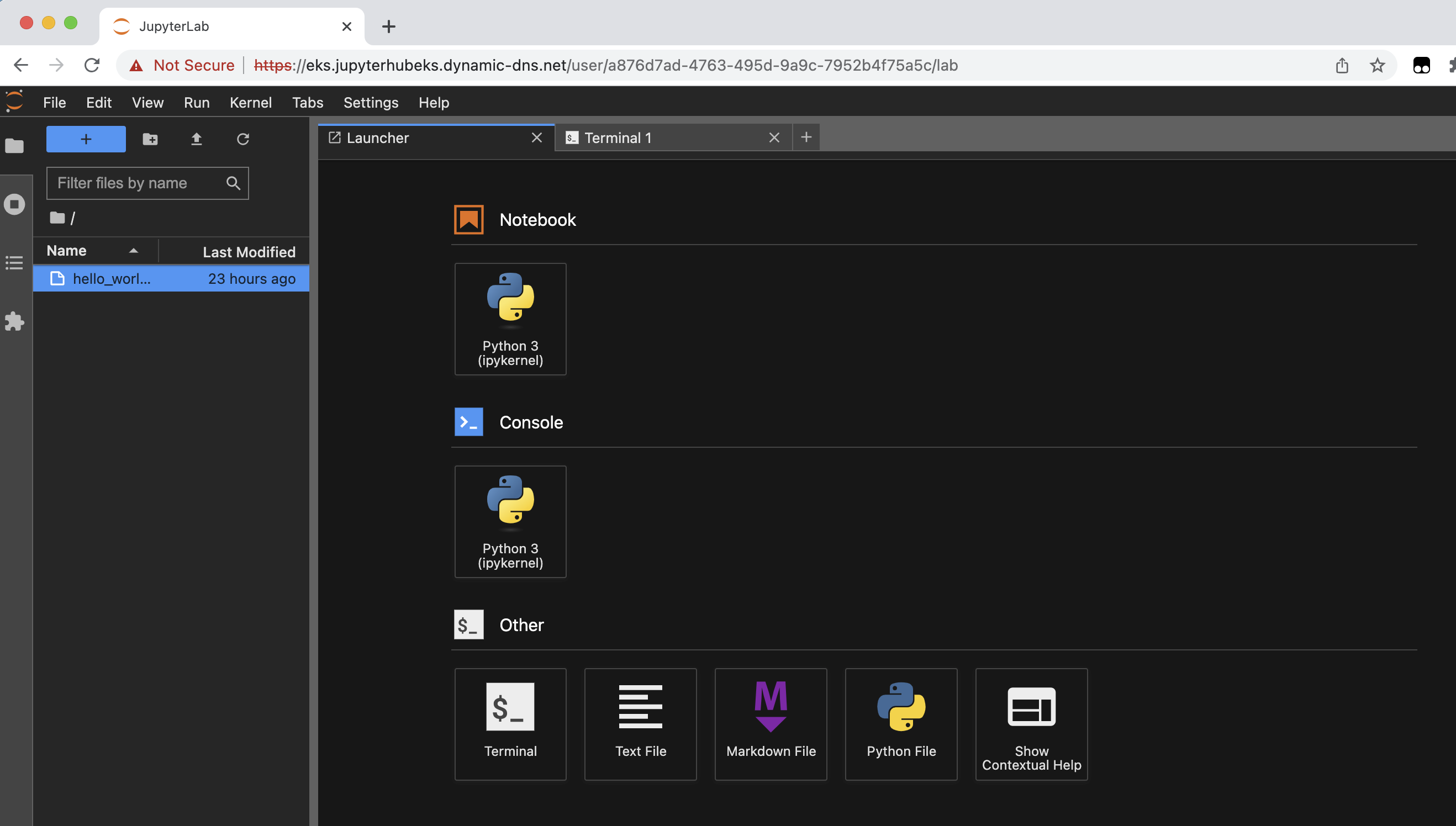Viewport: 1456px width, 826px height.
Task: Launch Python 3 ipykernel Console
Action: coord(510,521)
